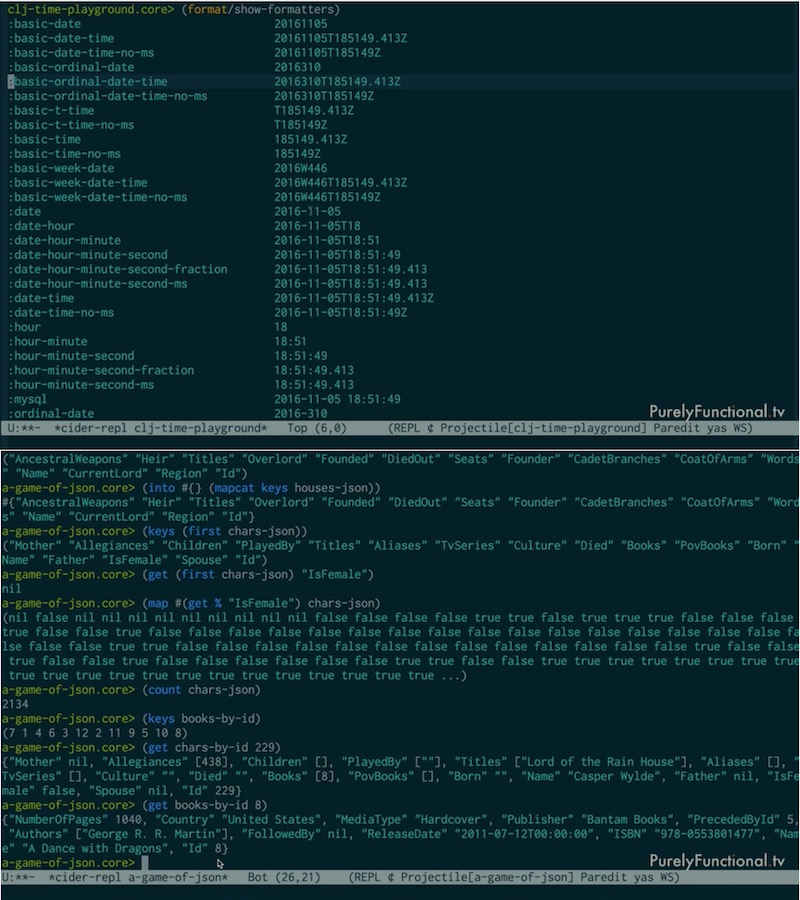Click the U:**- status indicator in top mode line
This screenshot has width=800, height=900.
coord(24,428)
